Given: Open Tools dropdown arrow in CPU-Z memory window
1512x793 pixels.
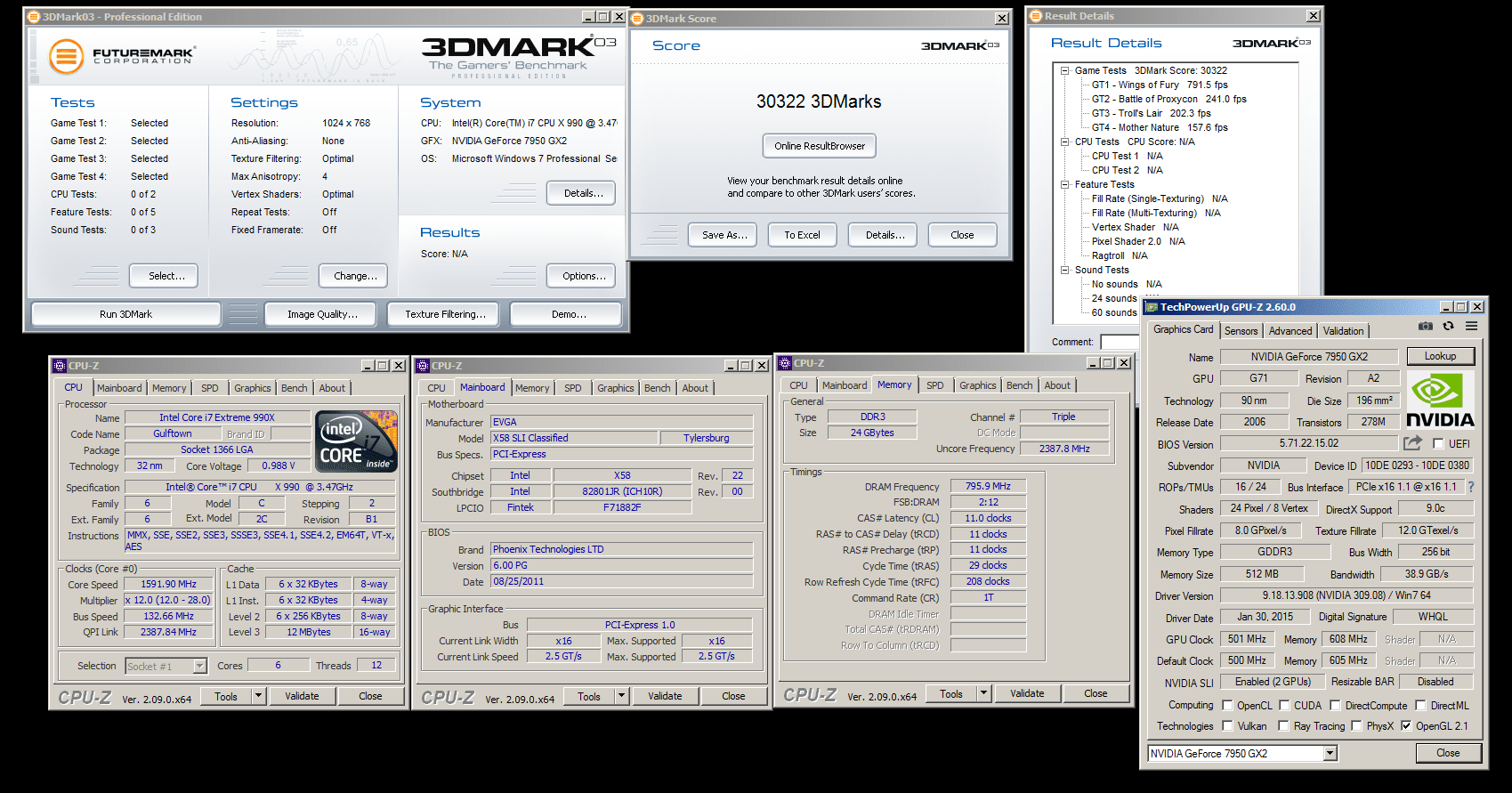Looking at the screenshot, I should 984,693.
